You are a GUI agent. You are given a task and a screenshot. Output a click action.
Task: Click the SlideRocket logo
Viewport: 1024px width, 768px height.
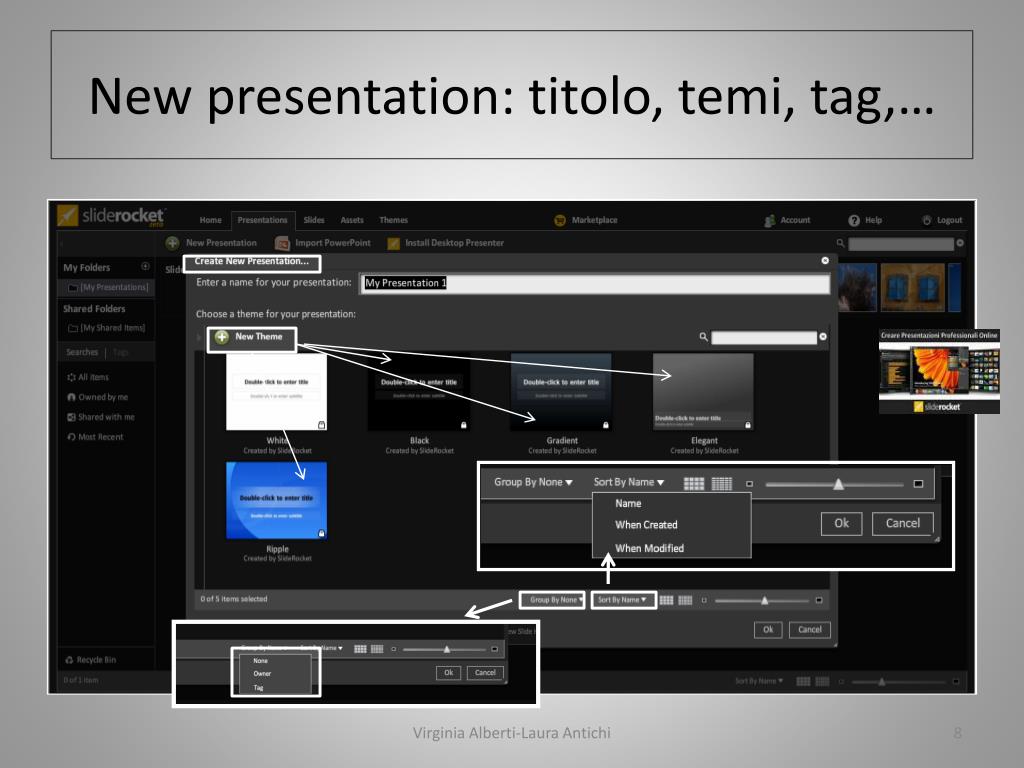[x=110, y=216]
